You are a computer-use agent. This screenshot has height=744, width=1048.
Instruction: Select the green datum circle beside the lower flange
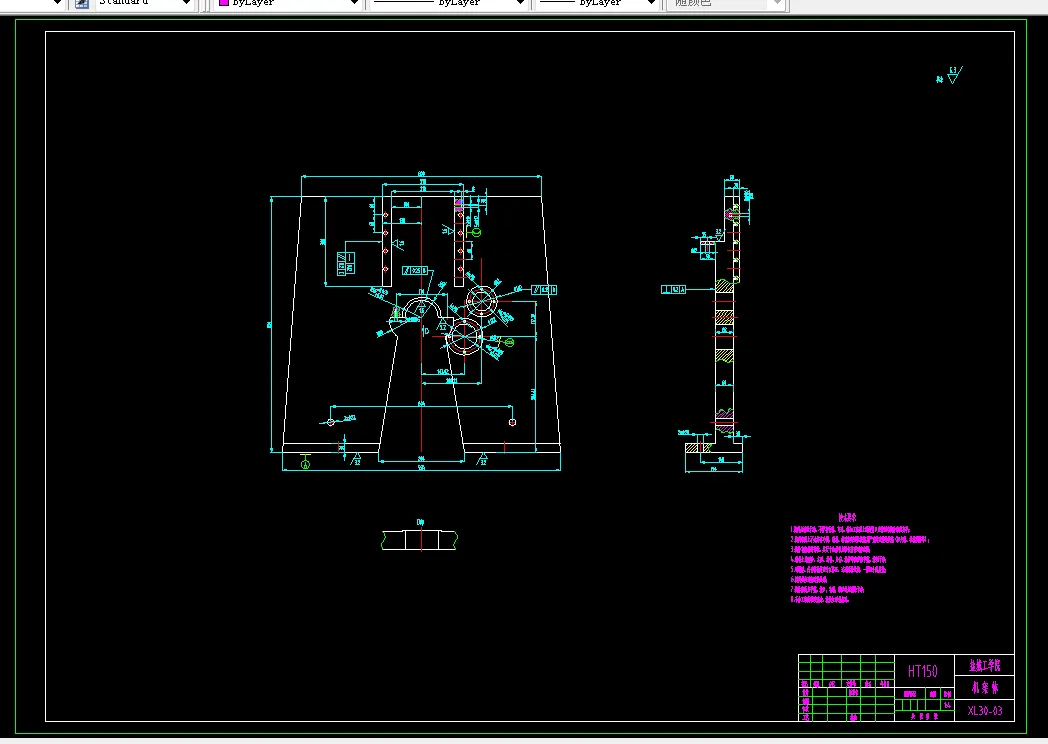point(509,342)
